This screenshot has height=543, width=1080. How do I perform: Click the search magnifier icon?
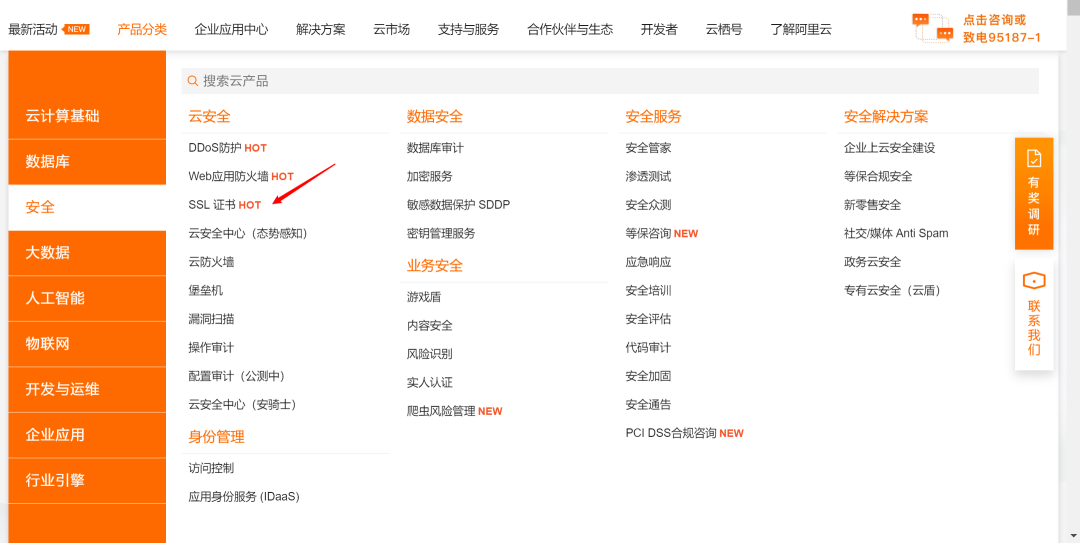click(x=193, y=81)
